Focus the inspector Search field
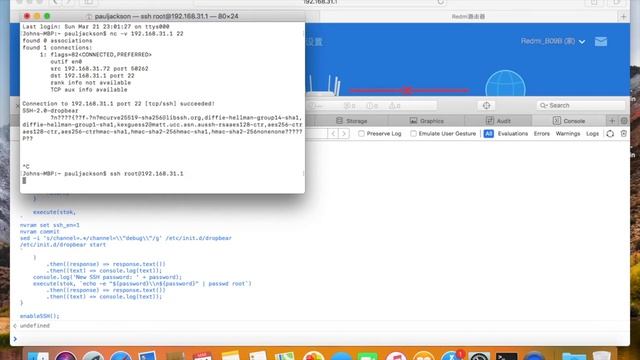Viewport: 640px width, 360px height. coord(581,105)
